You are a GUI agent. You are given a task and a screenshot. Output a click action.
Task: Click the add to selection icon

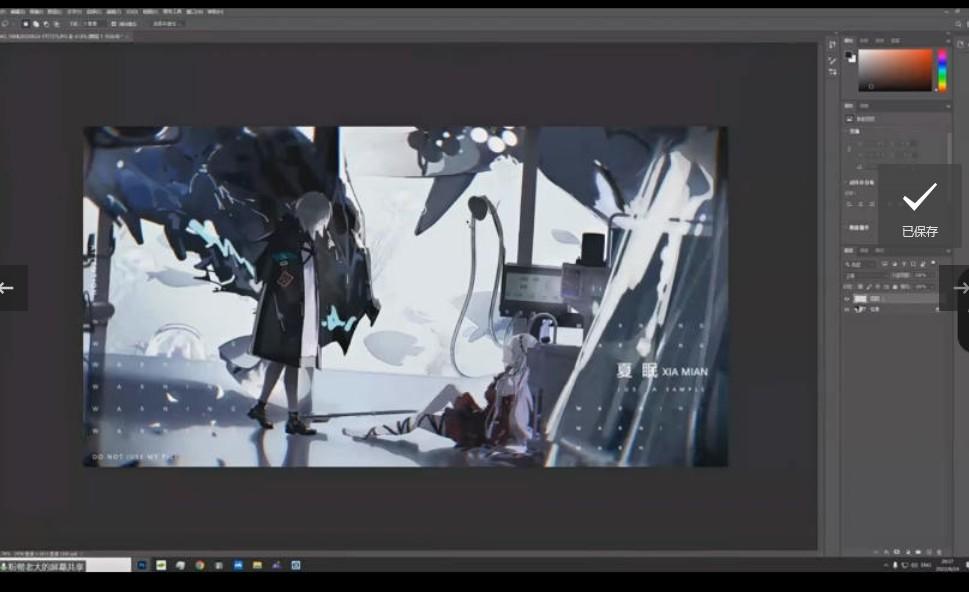(36, 23)
